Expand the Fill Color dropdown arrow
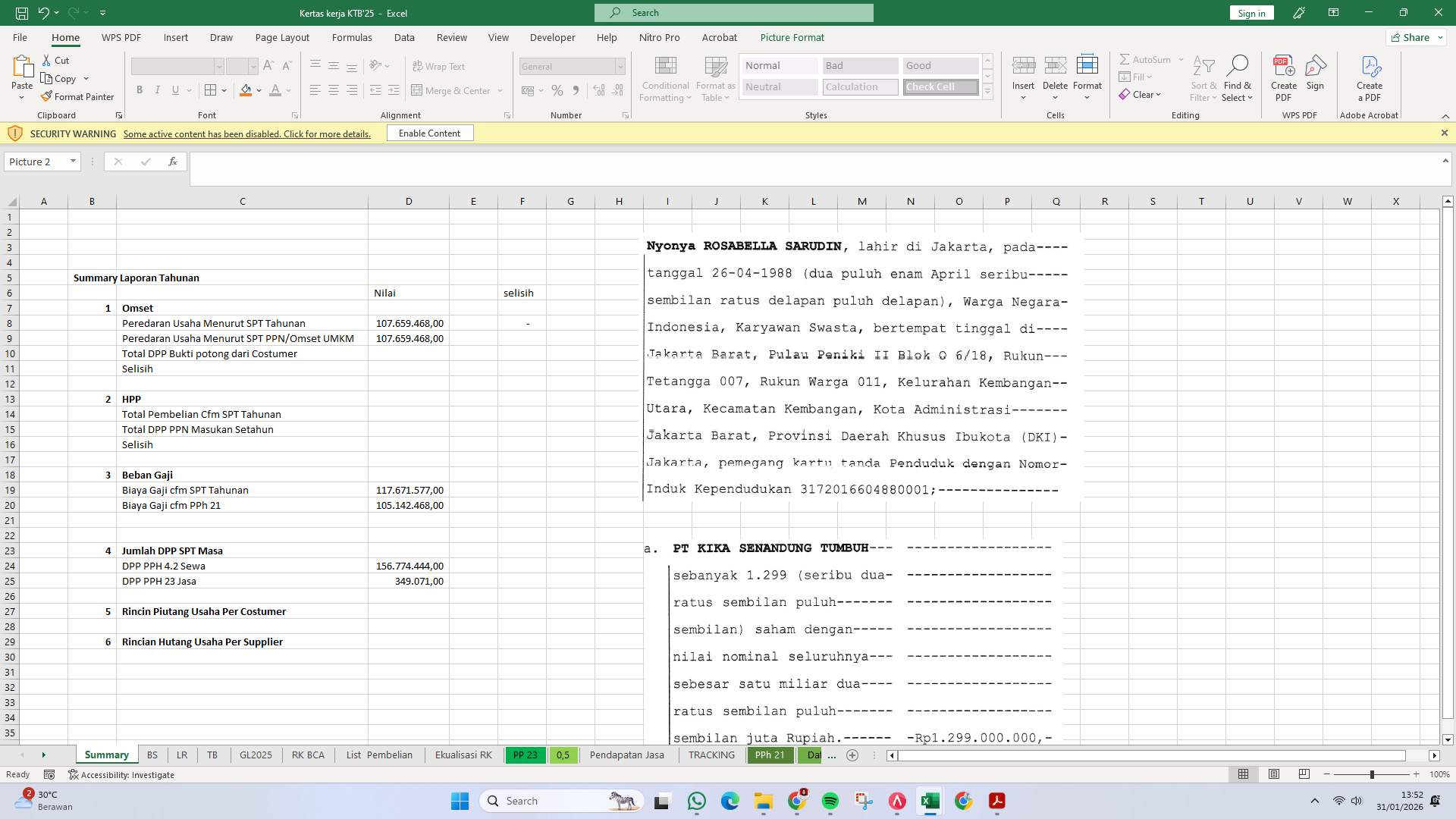This screenshot has width=1456, height=819. tap(259, 90)
